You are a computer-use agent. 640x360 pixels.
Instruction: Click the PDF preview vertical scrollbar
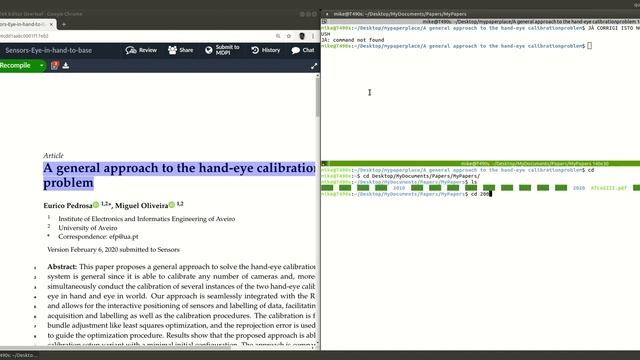(318, 97)
